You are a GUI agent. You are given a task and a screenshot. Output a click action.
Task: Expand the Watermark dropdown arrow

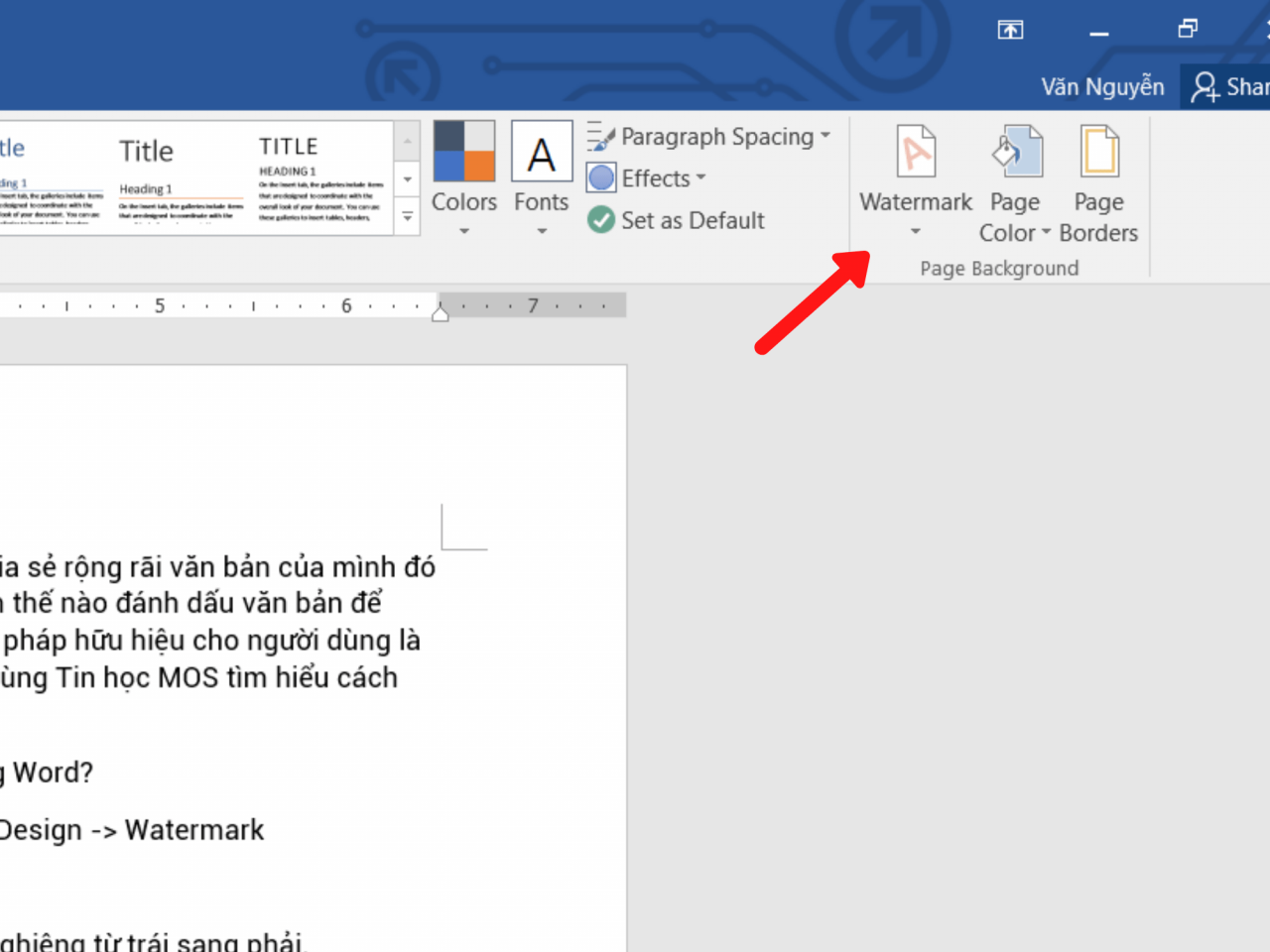916,232
